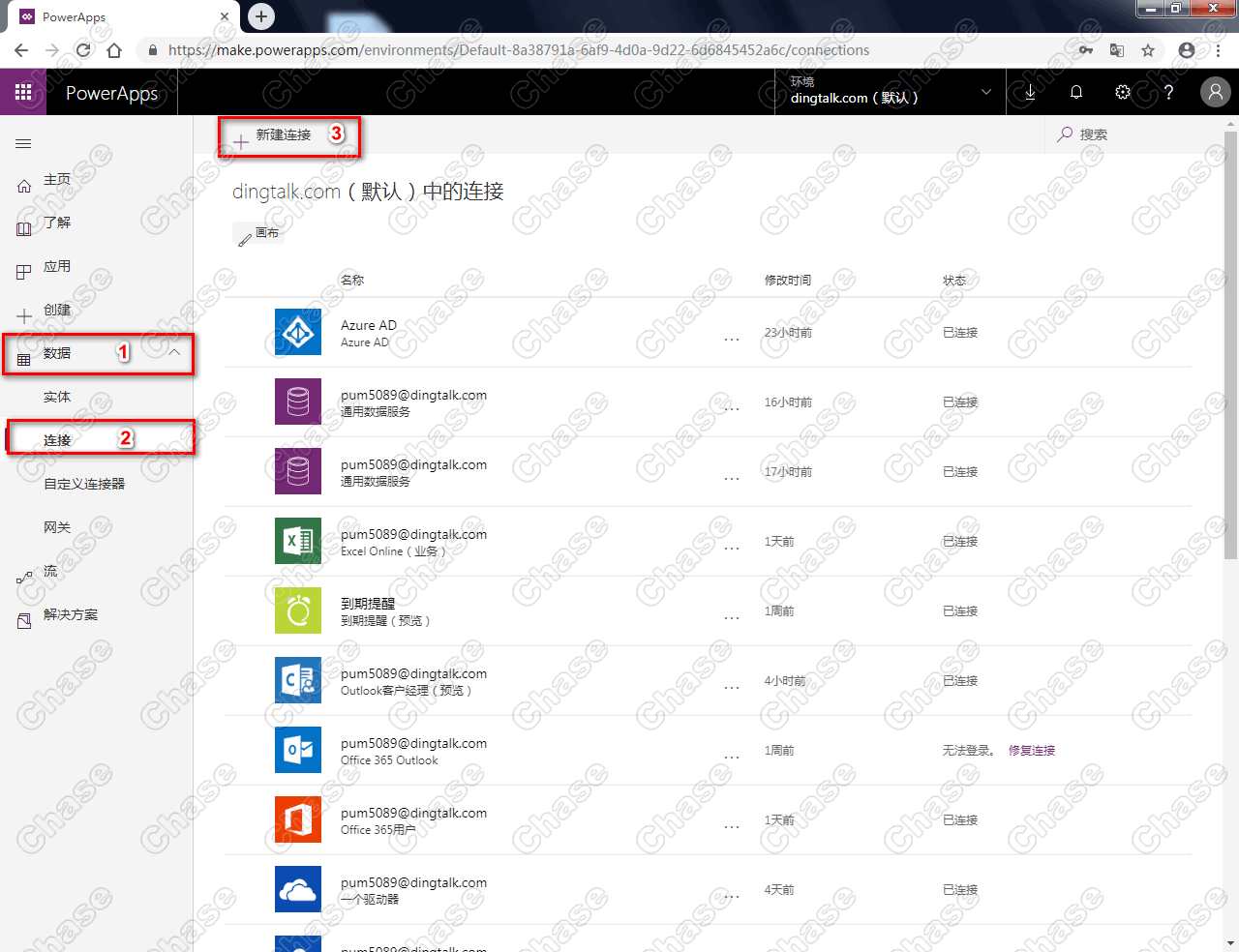Viewport: 1239px width, 952px height.
Task: Toggle the 画布 edit pencil control
Action: pyautogui.click(x=258, y=233)
